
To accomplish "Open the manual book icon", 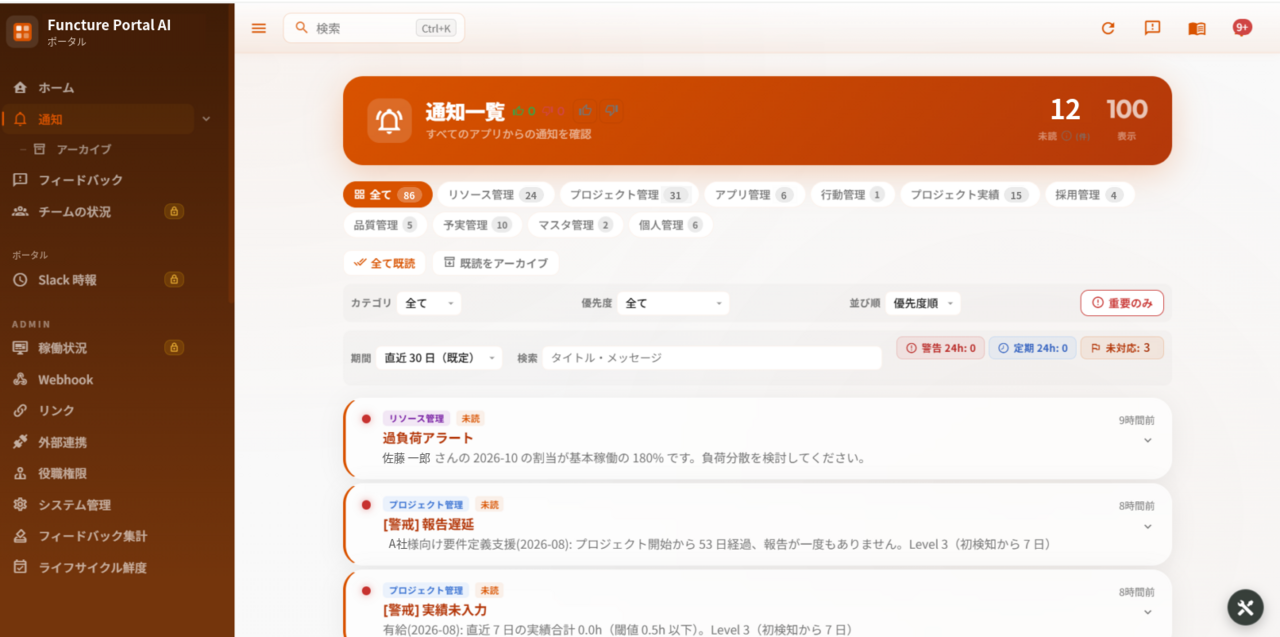I will click(x=1197, y=28).
